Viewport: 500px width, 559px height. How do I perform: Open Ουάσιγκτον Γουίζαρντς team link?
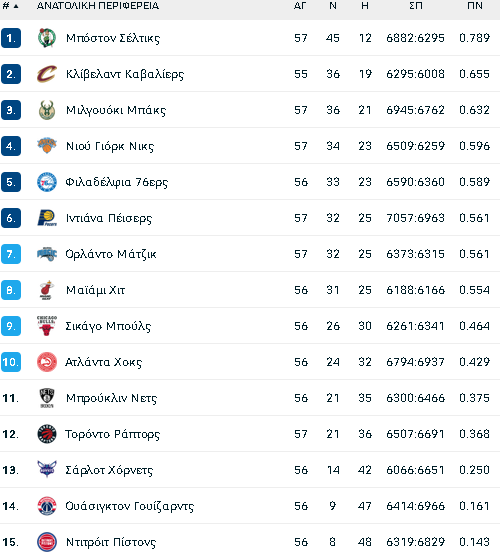coord(130,506)
